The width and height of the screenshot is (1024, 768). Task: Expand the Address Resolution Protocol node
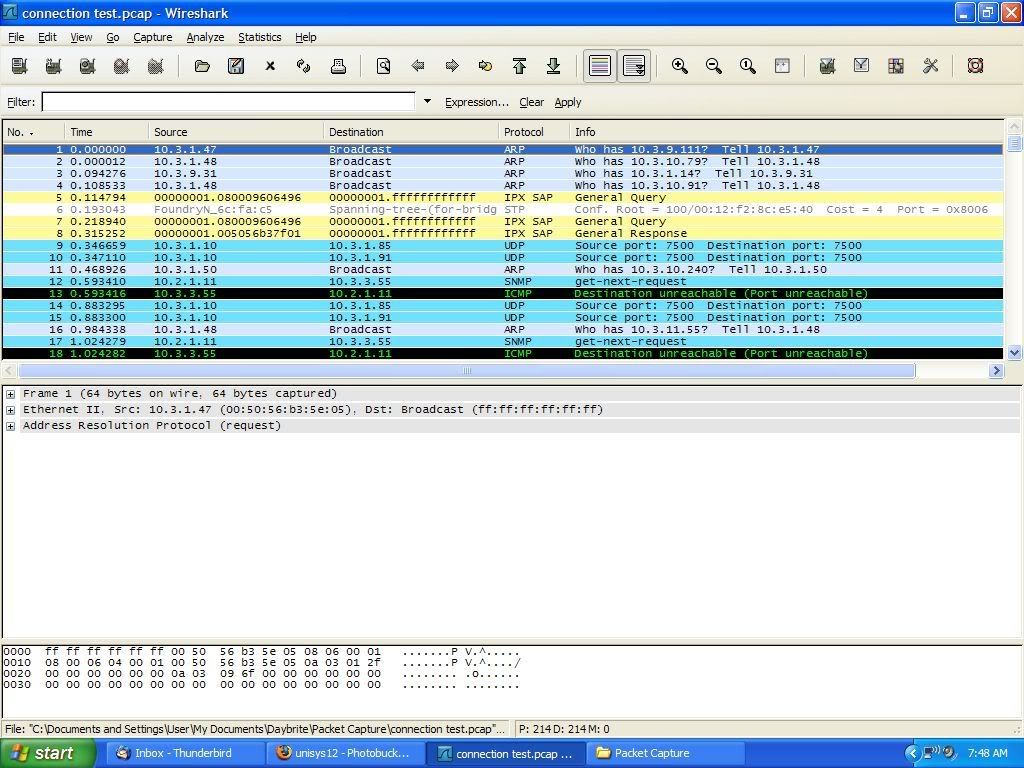[10, 426]
